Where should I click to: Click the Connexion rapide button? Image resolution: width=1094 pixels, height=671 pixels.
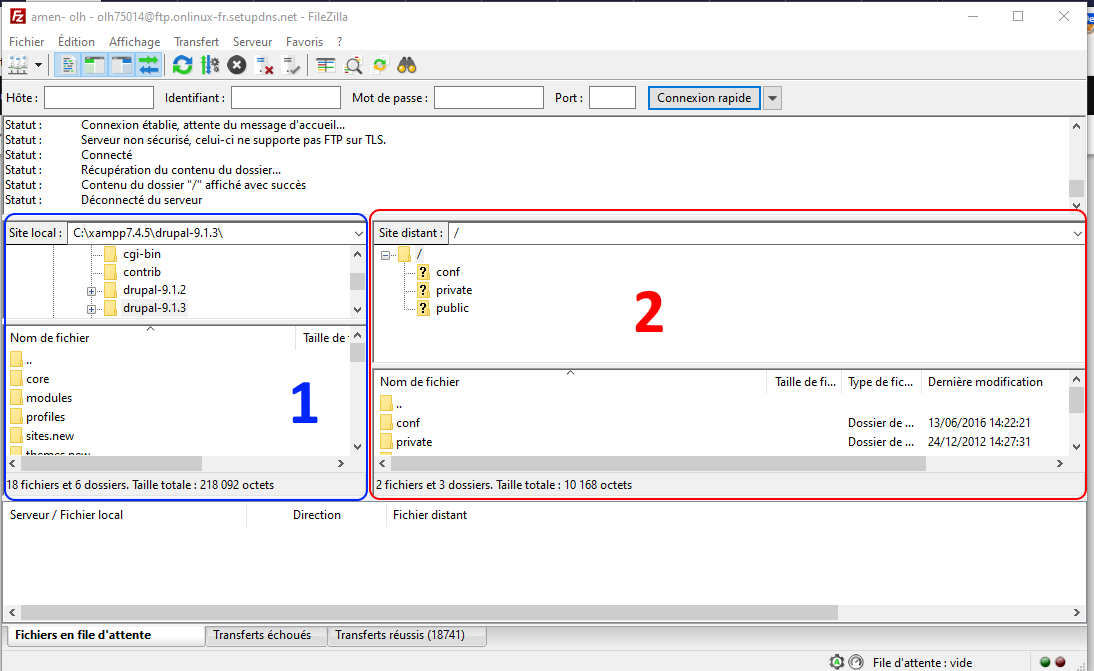704,98
